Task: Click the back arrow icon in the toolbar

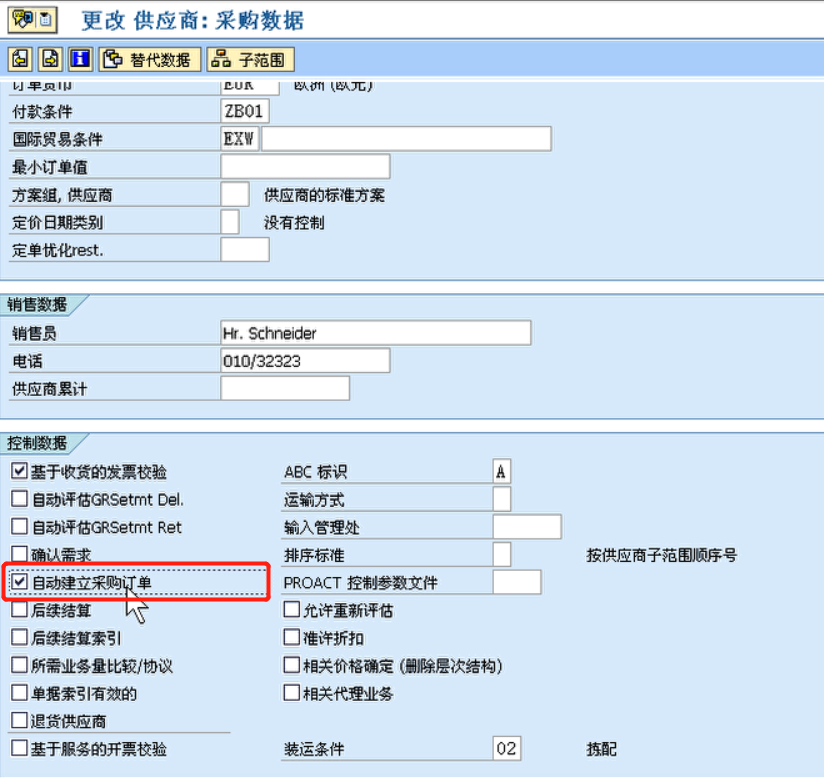Action: click(20, 58)
